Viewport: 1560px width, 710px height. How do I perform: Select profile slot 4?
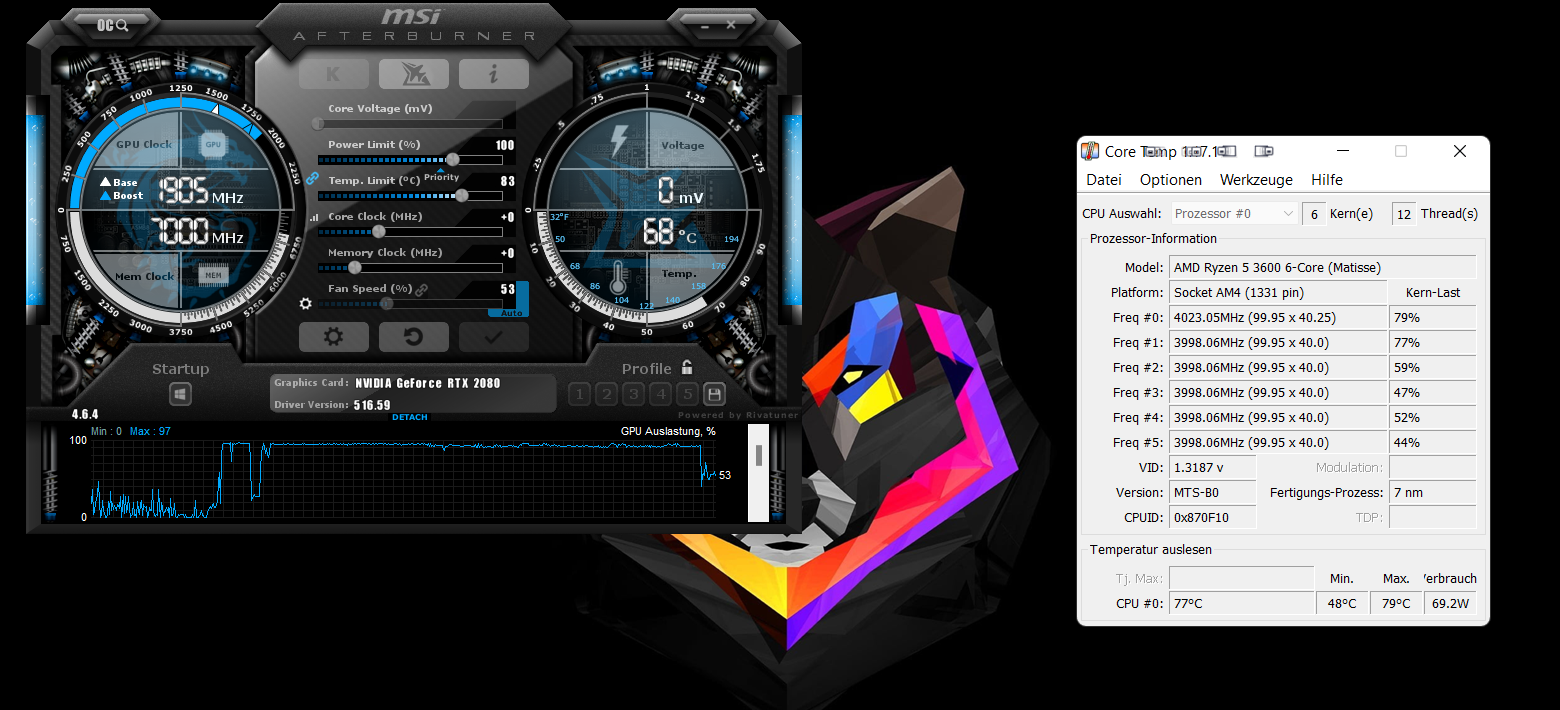660,394
